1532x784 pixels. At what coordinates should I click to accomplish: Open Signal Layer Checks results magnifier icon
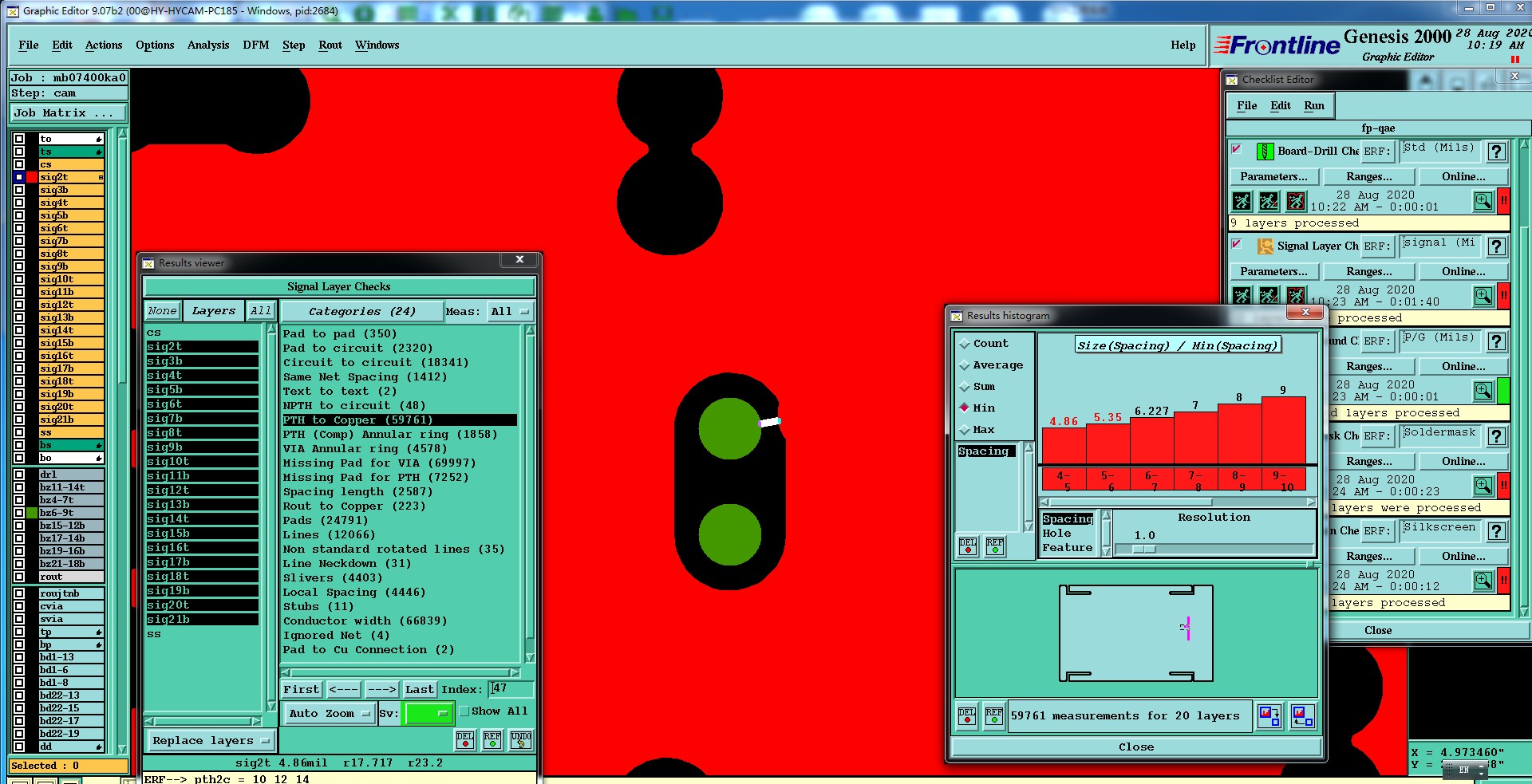tap(1483, 296)
